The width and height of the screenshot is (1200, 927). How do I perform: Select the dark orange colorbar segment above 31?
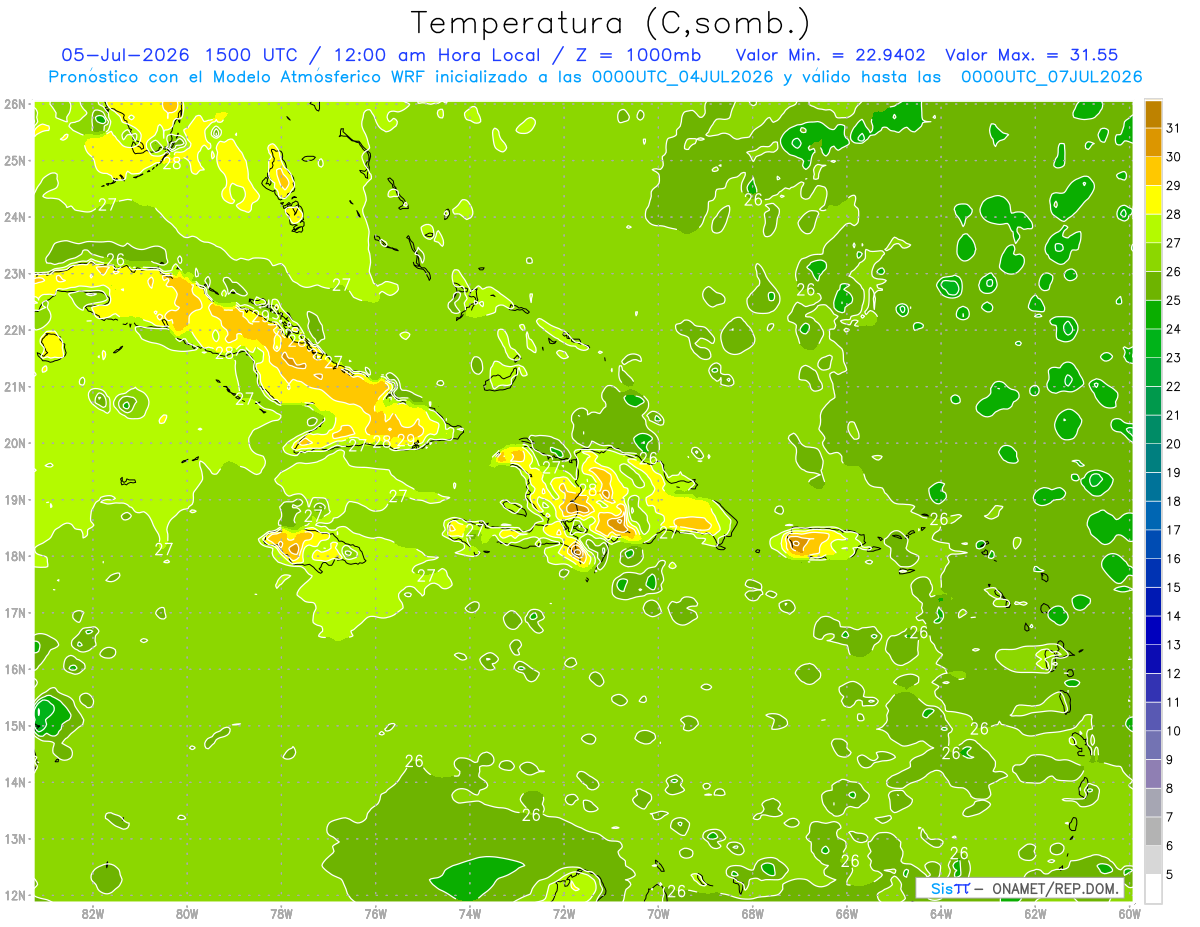[1153, 114]
